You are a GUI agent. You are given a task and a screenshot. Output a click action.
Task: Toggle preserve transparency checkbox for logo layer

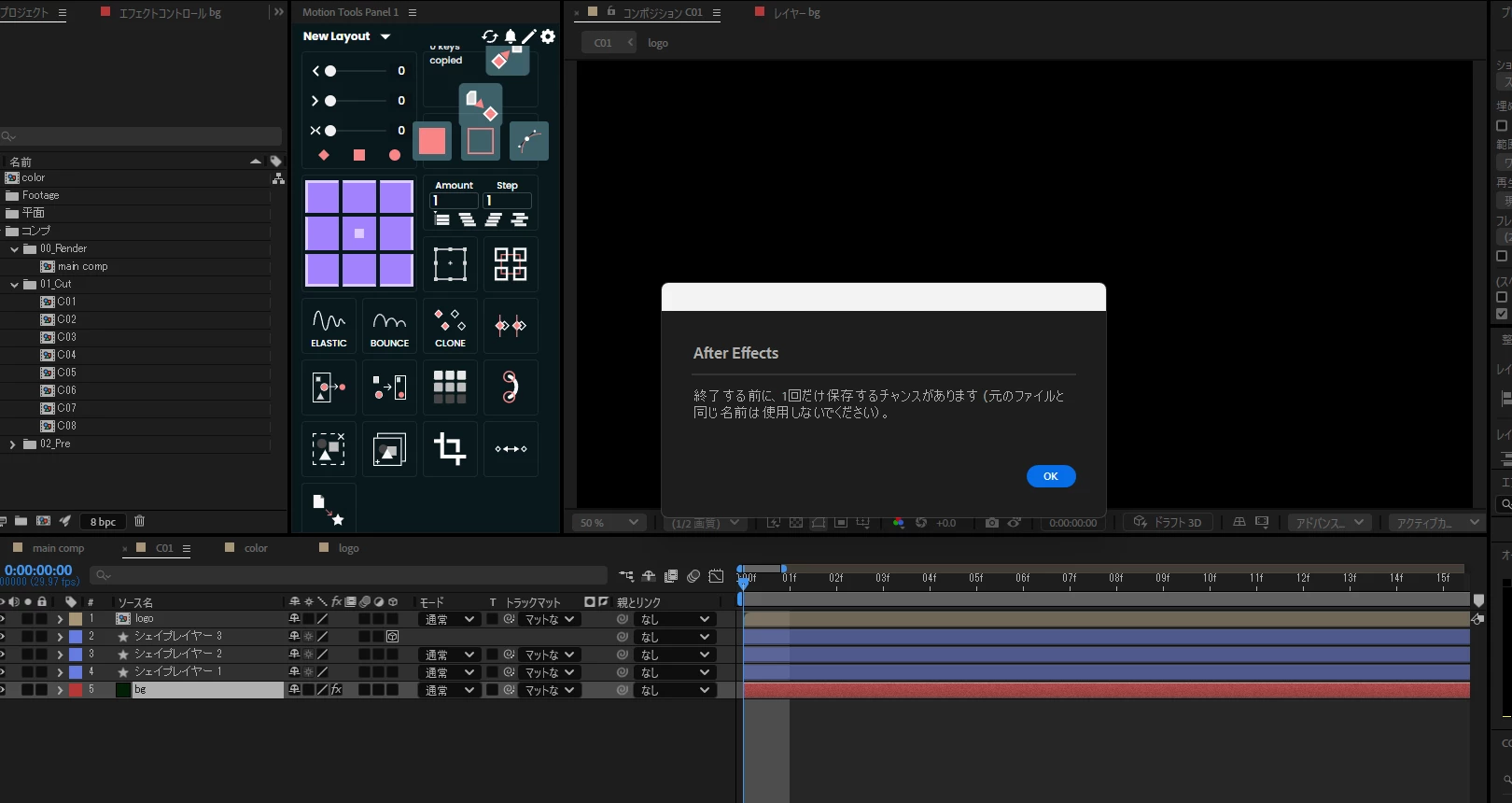[492, 619]
